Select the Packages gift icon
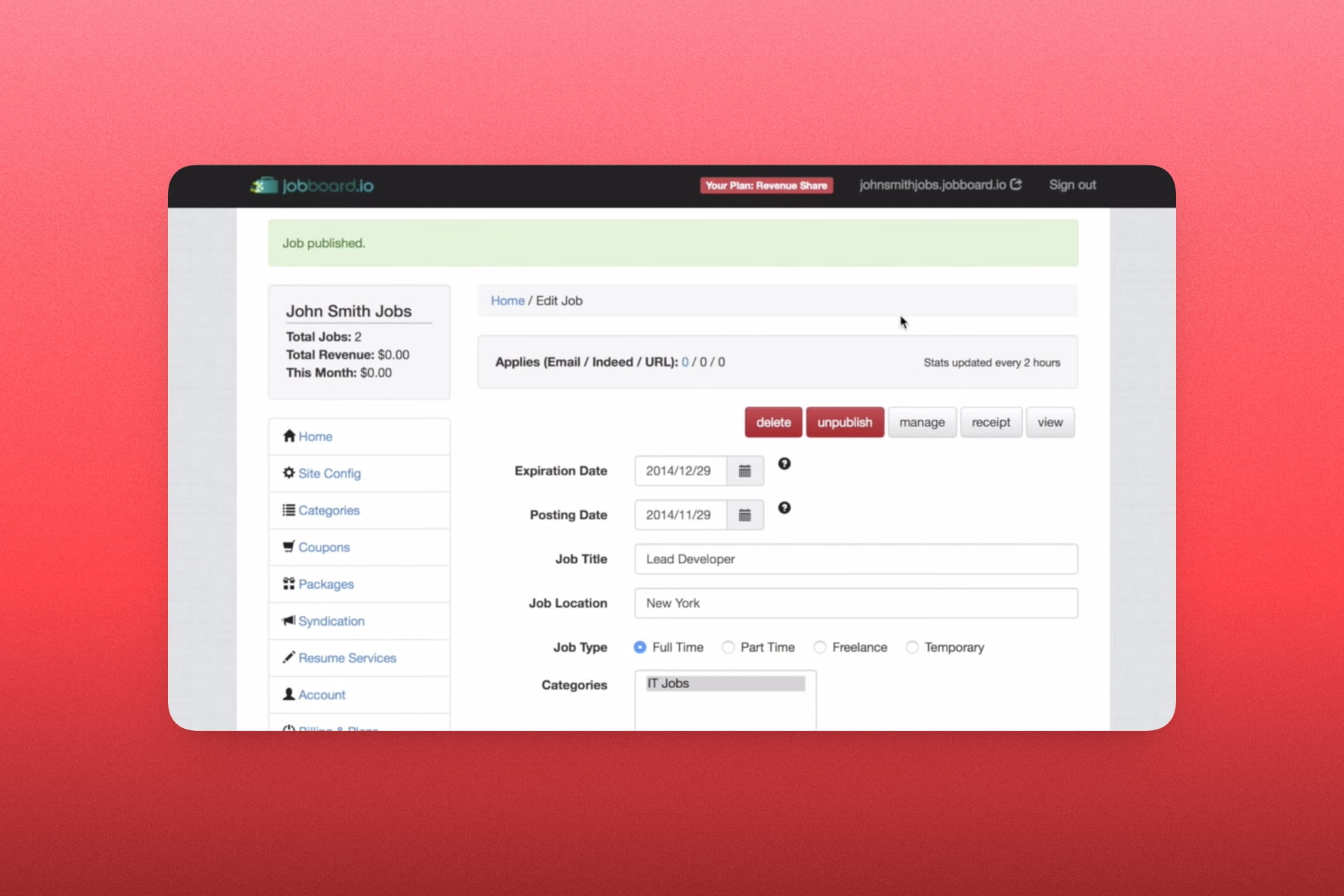 pyautogui.click(x=289, y=583)
